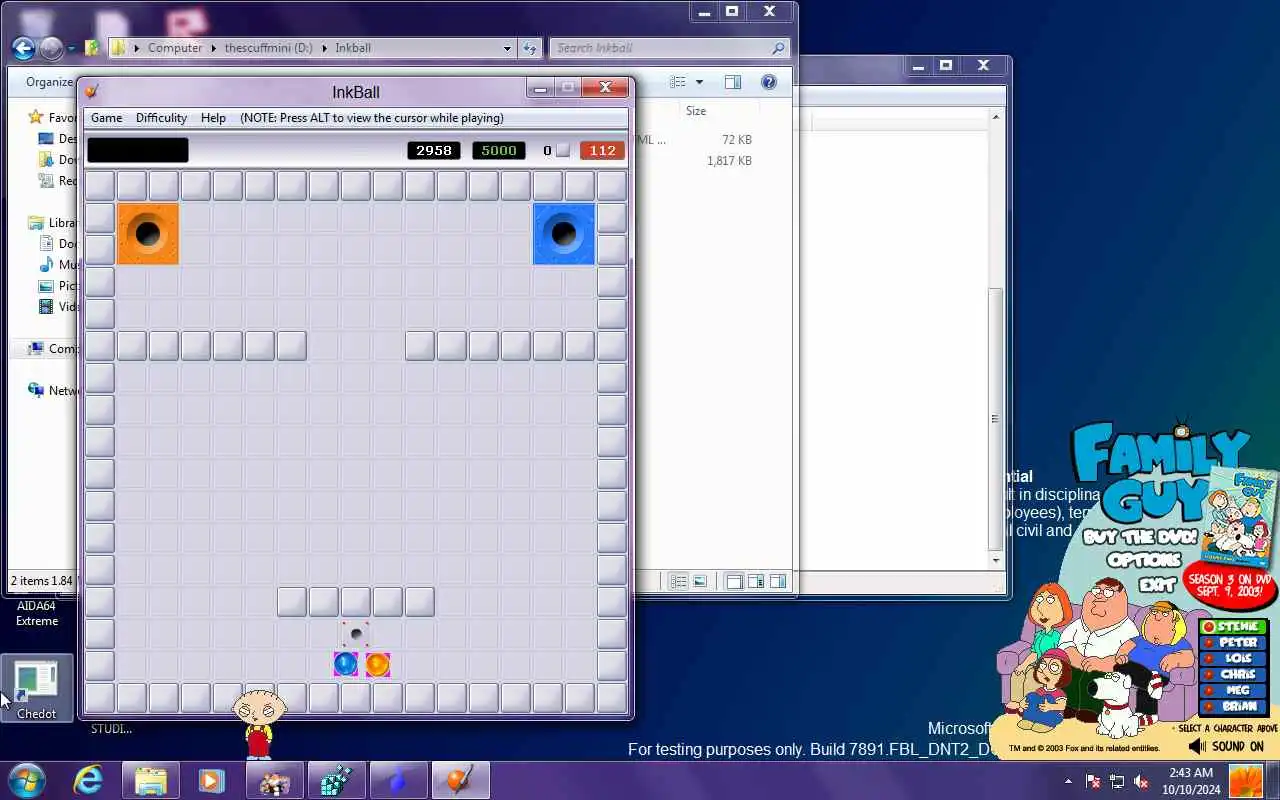Open Explorer Help question mark icon
This screenshot has height=800, width=1280.
769,82
